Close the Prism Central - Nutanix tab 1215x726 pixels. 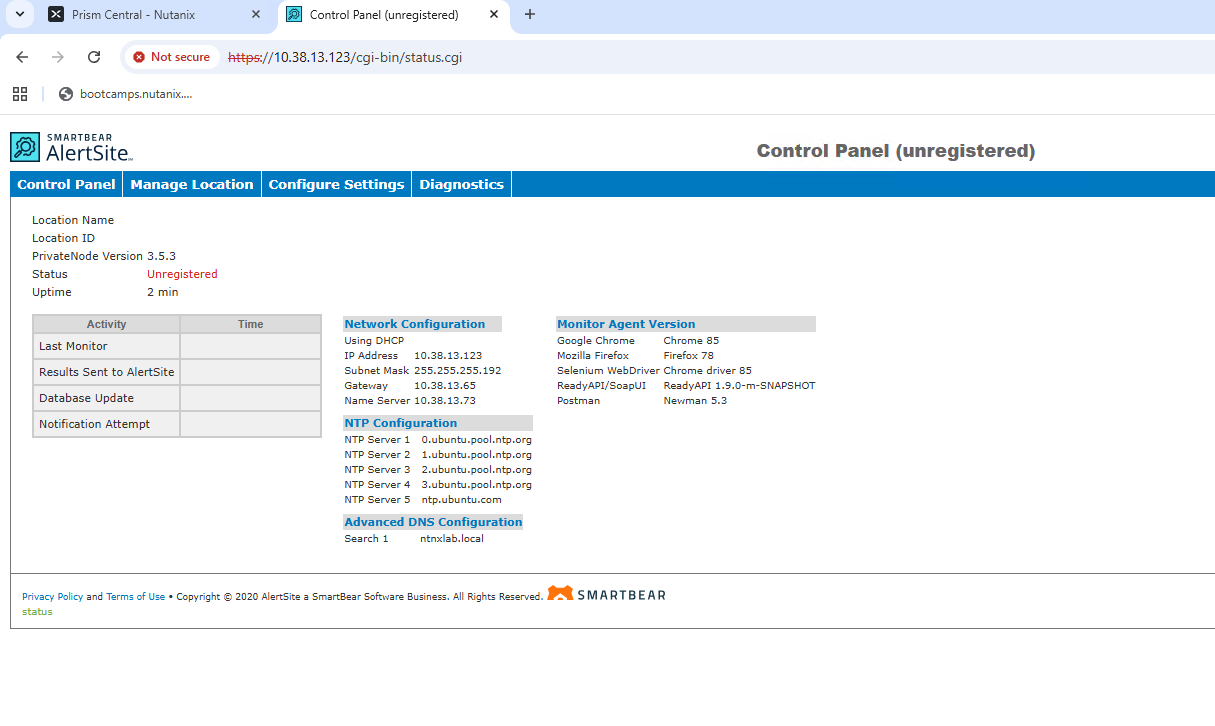256,15
